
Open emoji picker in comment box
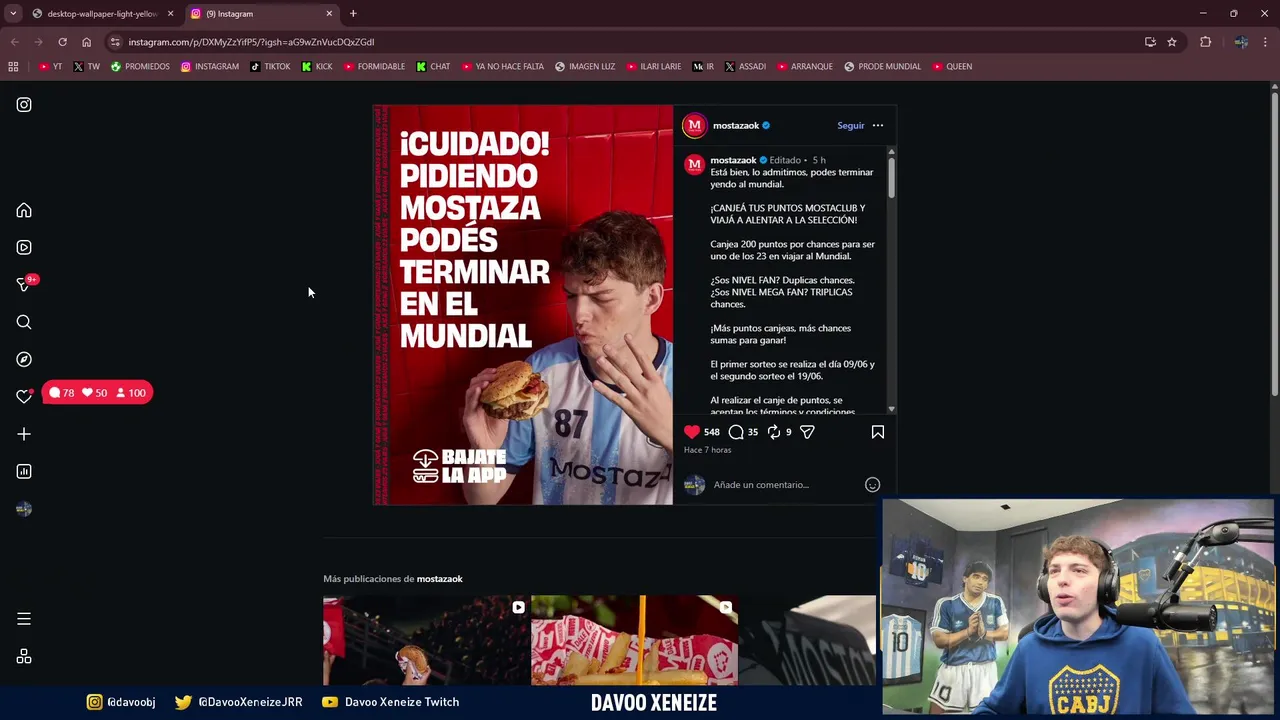(x=872, y=485)
